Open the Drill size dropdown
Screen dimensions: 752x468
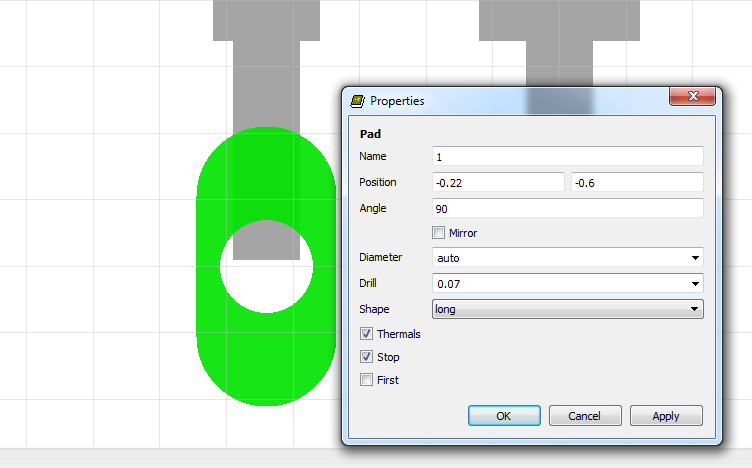click(x=695, y=283)
